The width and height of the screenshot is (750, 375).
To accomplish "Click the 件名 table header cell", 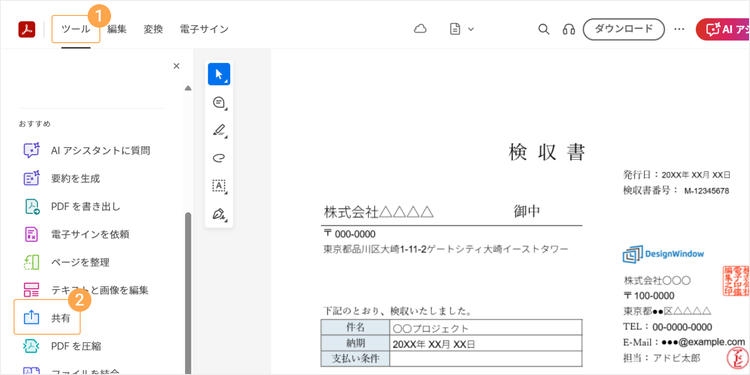I will (x=355, y=328).
